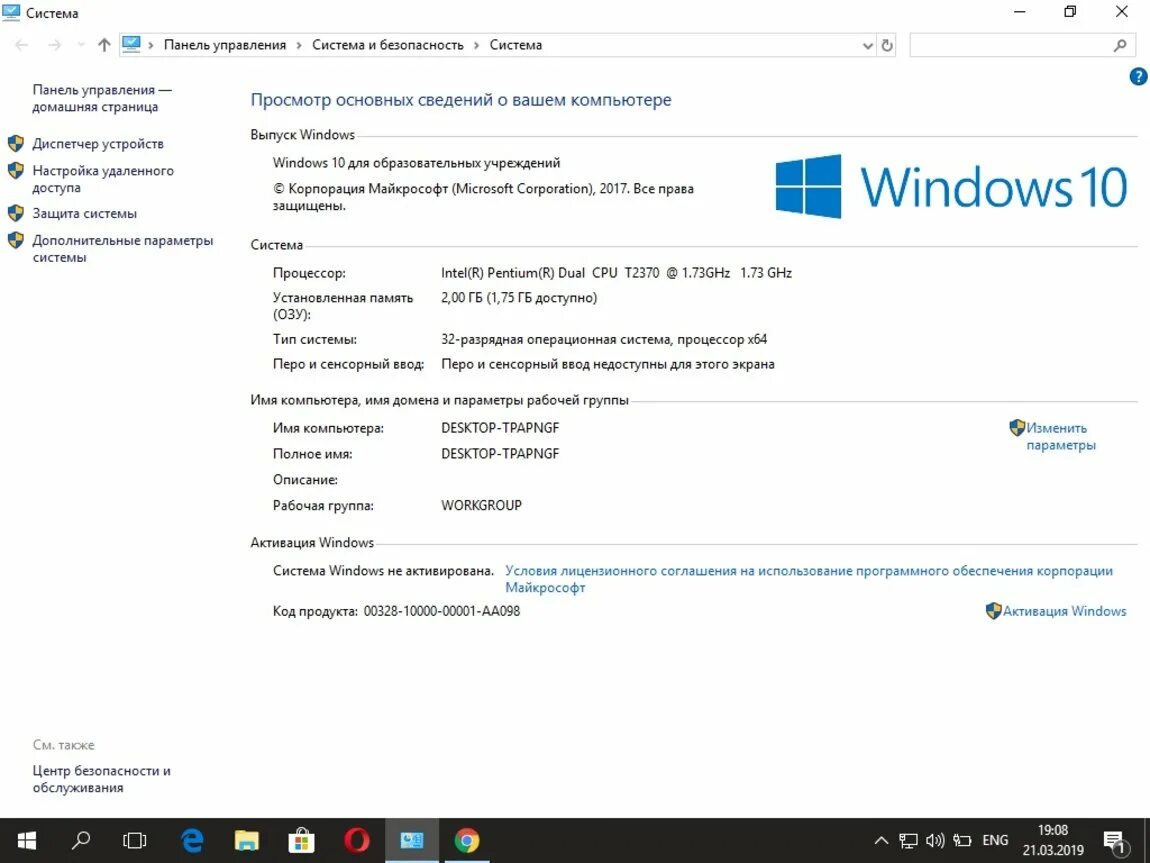1150x863 pixels.
Task: Click shield icon beside Защита системы
Action: tap(16, 213)
